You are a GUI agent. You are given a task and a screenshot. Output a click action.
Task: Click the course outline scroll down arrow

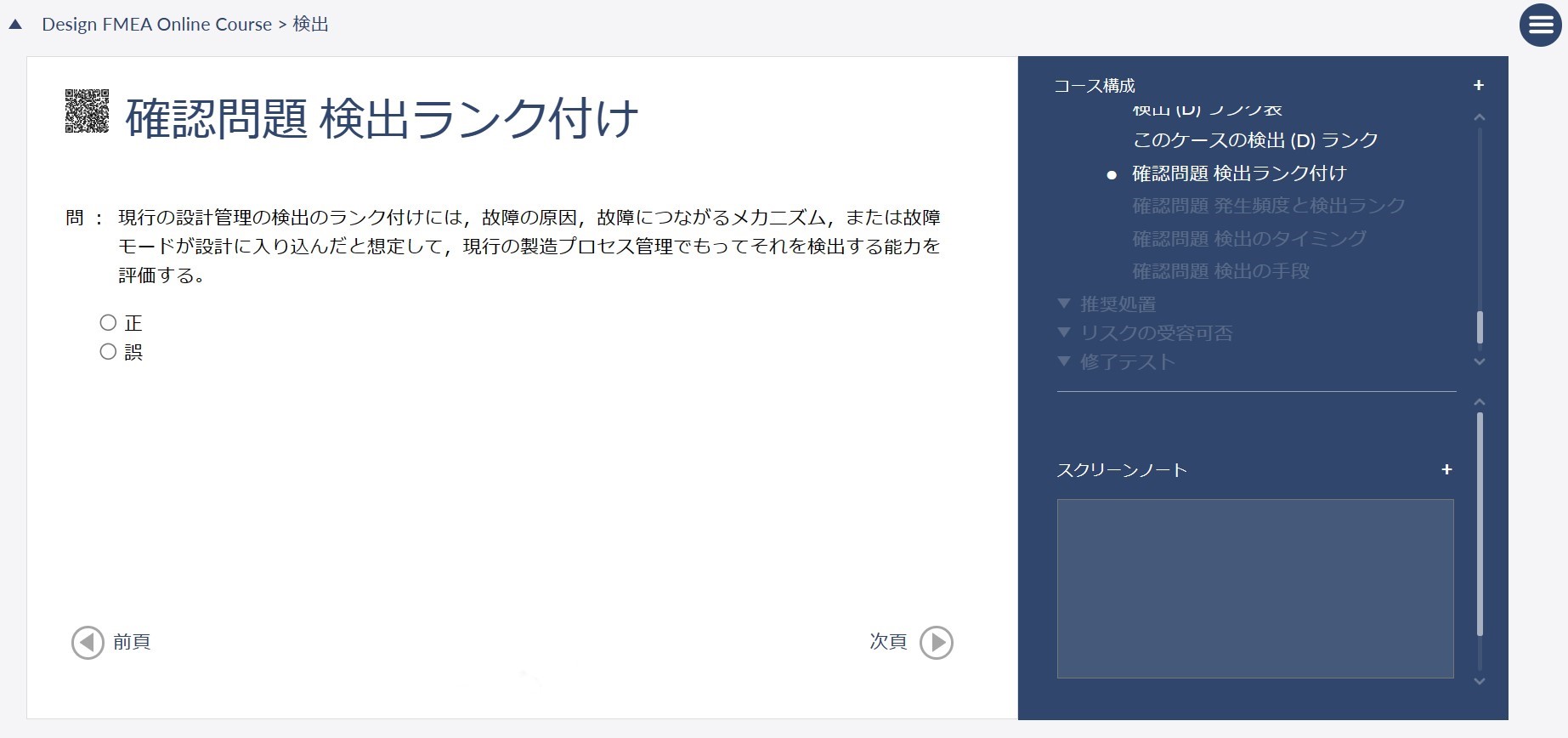1480,362
